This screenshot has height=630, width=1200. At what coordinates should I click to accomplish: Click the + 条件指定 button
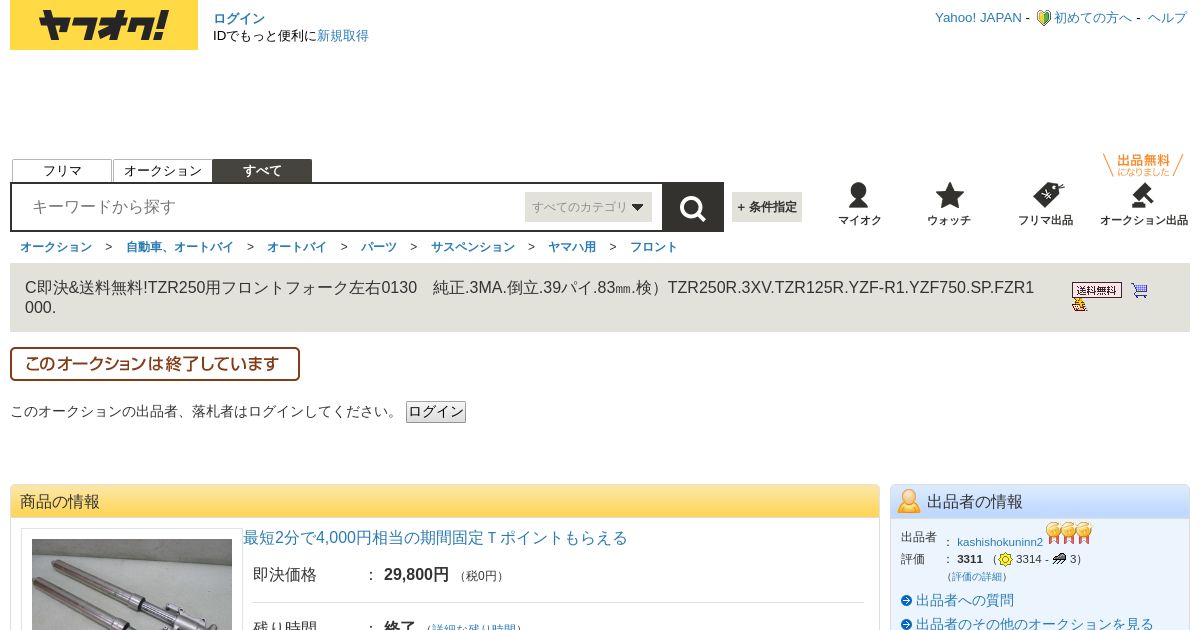(767, 207)
